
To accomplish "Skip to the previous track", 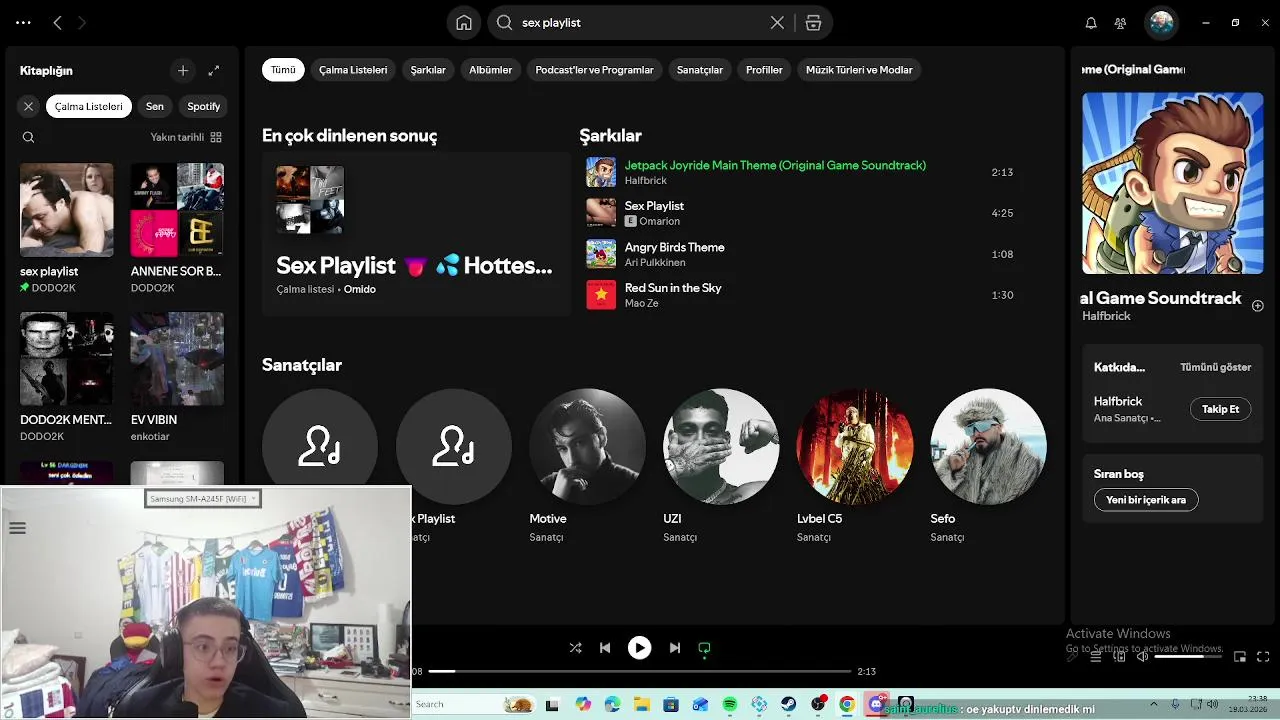I will pyautogui.click(x=605, y=648).
